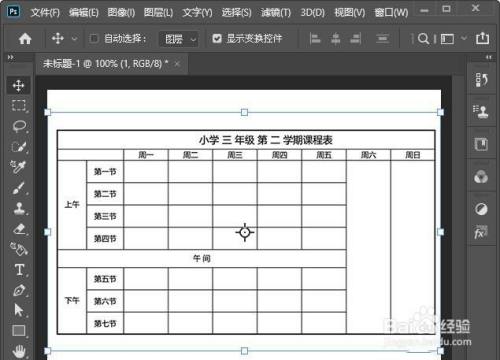The width and height of the screenshot is (500, 360).
Task: Select the Type tool
Action: click(19, 270)
